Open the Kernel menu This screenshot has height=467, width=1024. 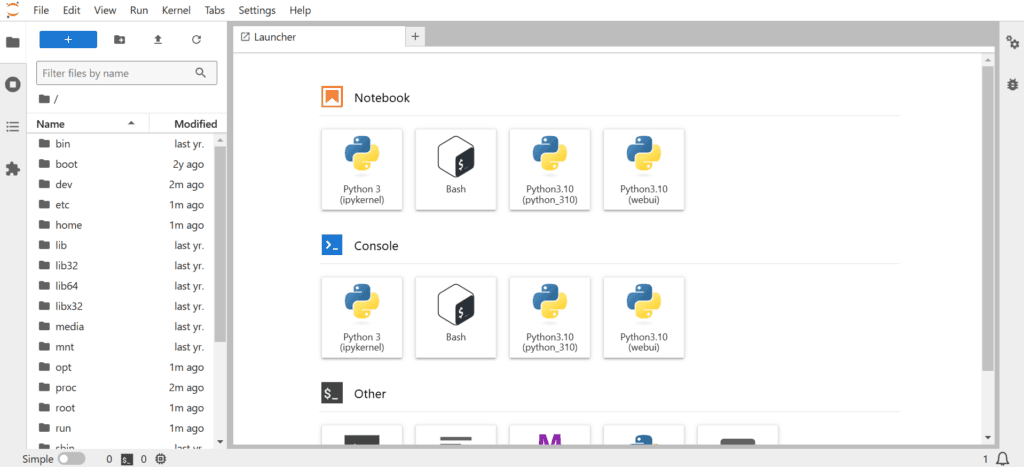point(176,10)
